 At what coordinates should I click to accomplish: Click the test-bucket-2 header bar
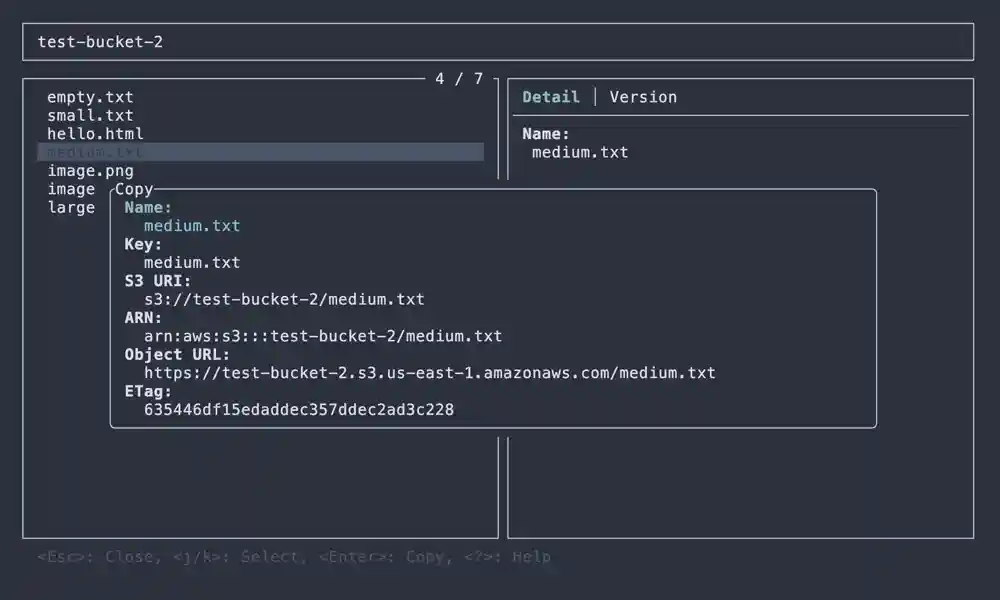tap(498, 42)
